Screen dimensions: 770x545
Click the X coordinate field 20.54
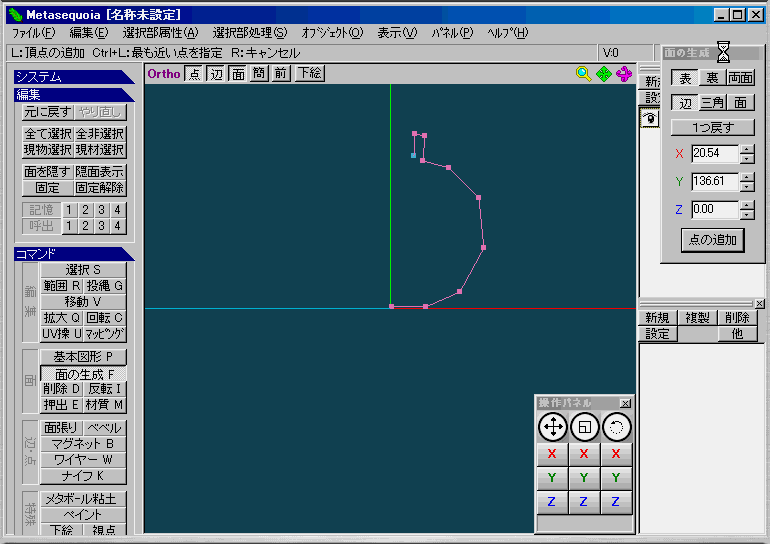pyautogui.click(x=715, y=154)
